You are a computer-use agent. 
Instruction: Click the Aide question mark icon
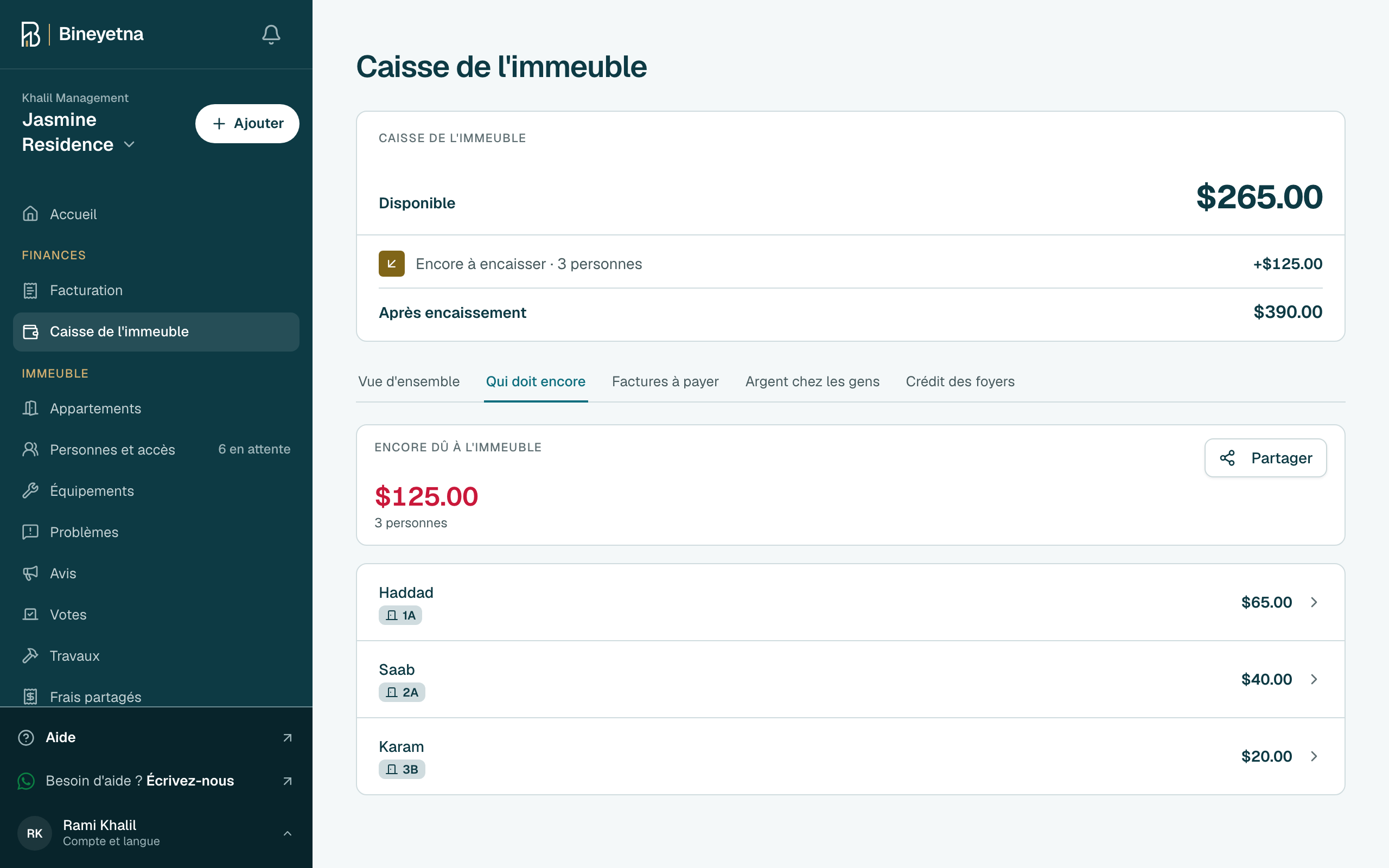(x=27, y=738)
